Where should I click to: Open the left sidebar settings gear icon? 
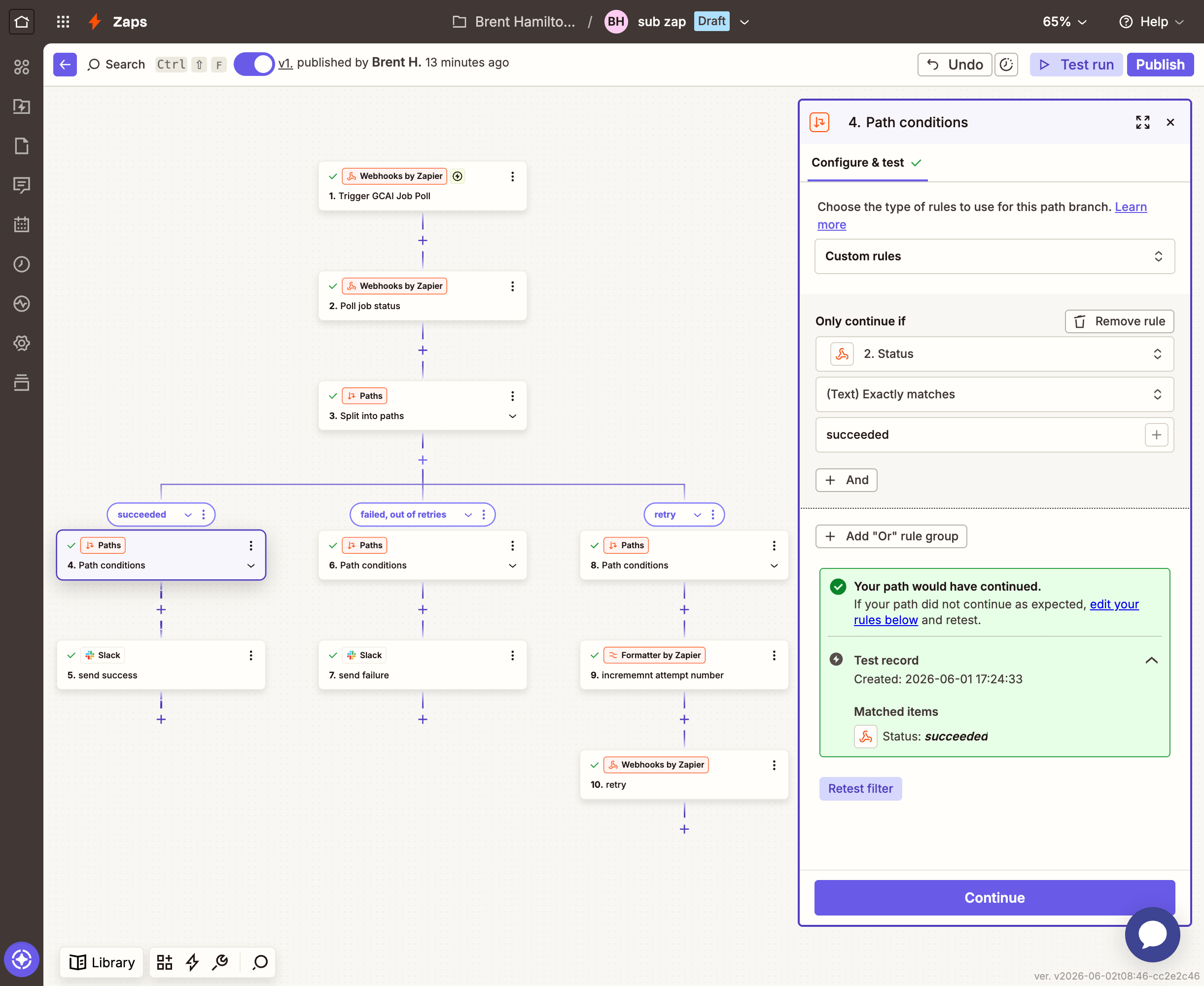(x=22, y=343)
